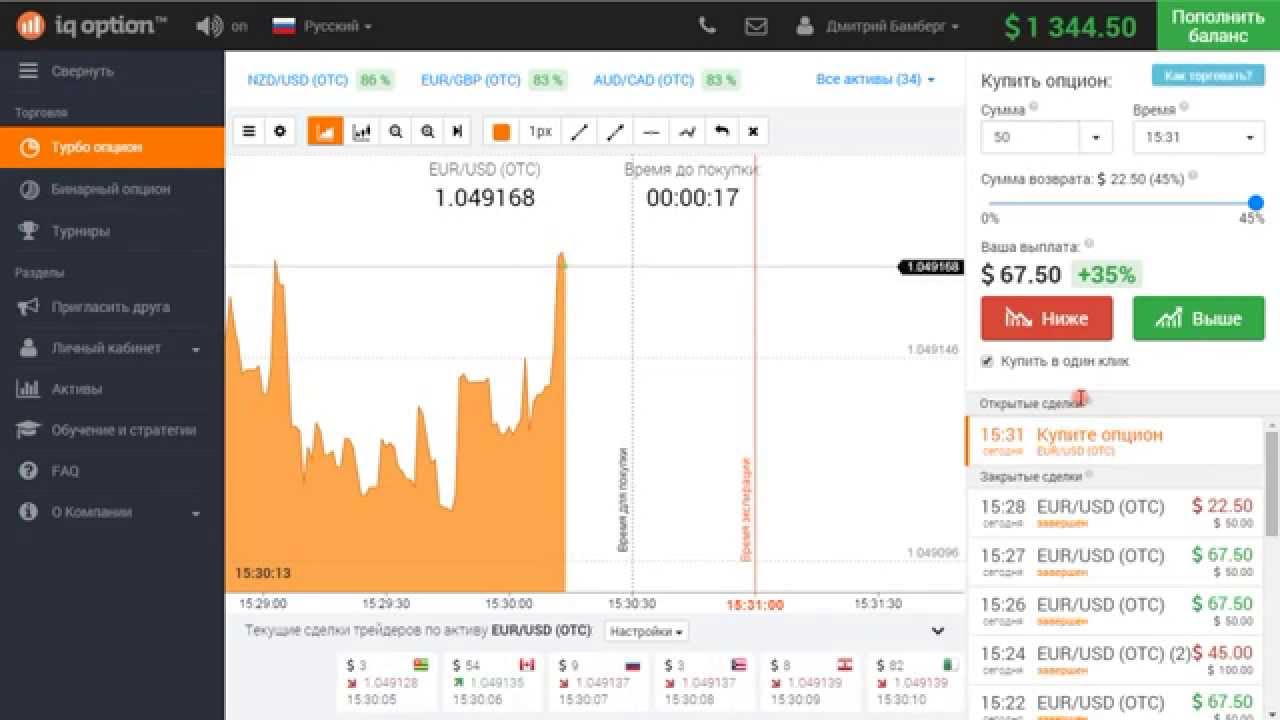
Task: Expand Личный кабинет menu
Action: coord(112,348)
